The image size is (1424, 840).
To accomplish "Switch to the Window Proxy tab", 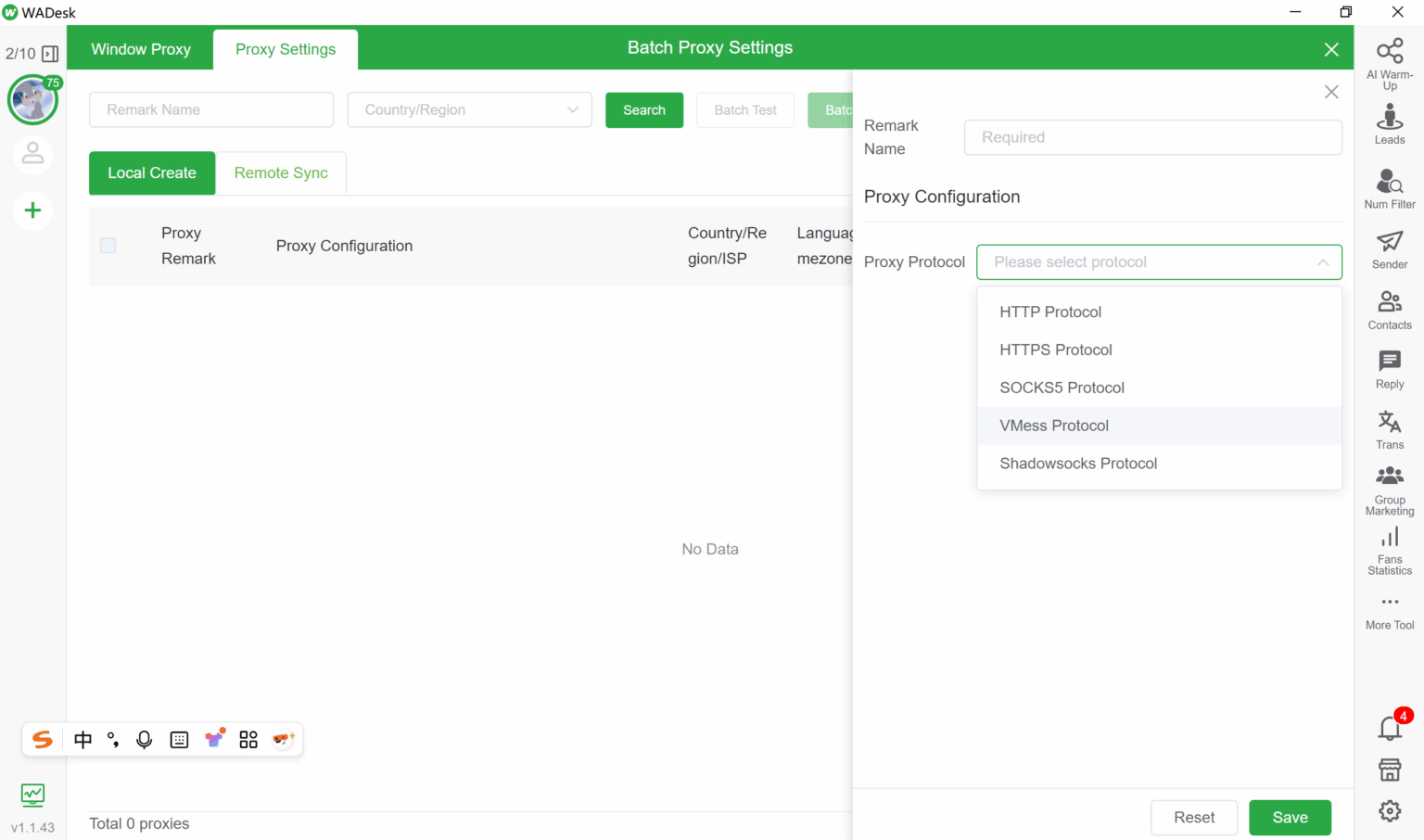I will coord(141,49).
